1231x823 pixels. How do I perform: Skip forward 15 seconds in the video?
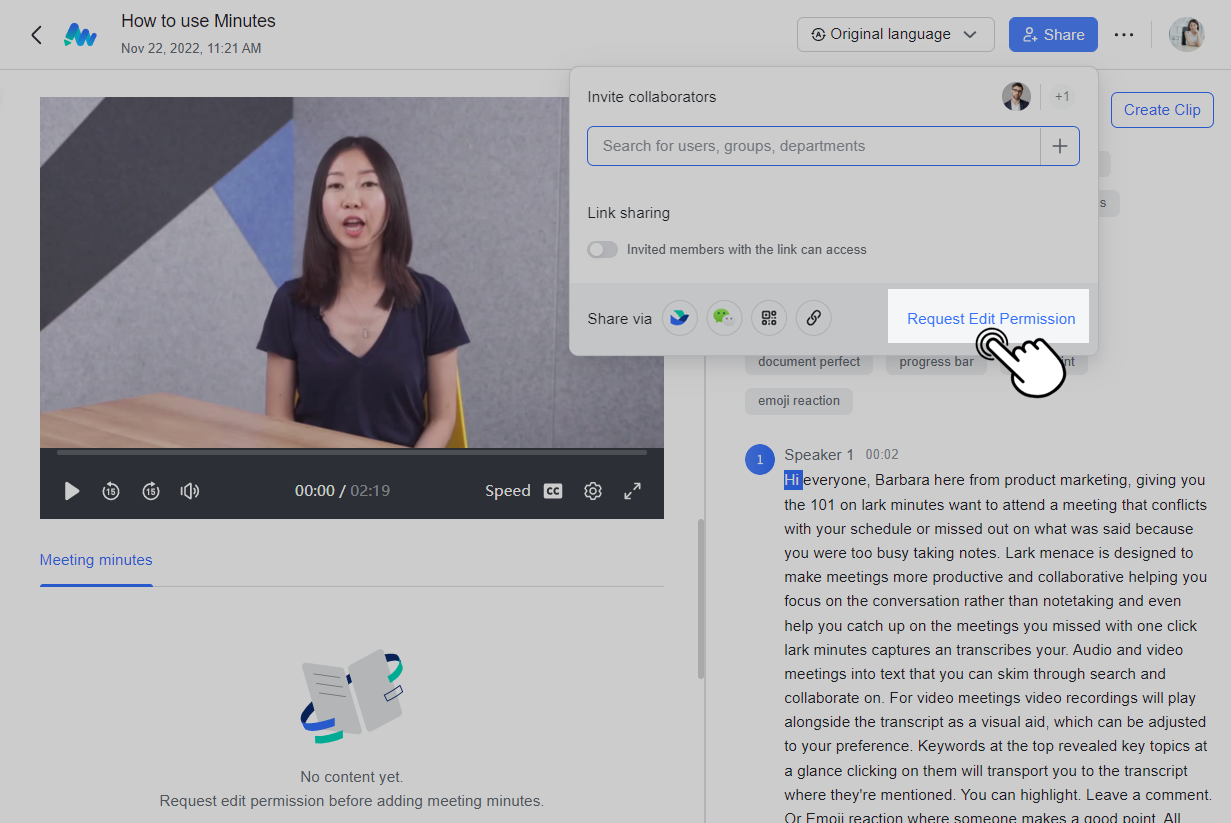[151, 491]
